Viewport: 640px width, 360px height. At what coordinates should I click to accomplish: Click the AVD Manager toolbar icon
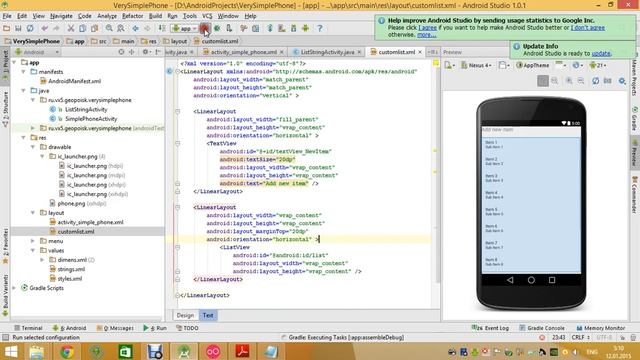[282, 28]
